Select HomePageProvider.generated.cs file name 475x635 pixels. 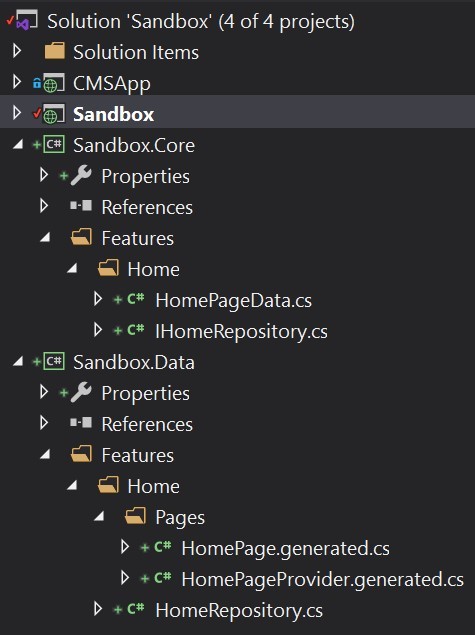point(322,580)
